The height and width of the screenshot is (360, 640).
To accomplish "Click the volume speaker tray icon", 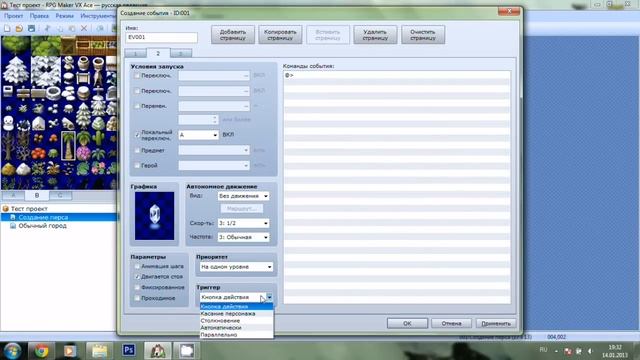I will point(590,351).
